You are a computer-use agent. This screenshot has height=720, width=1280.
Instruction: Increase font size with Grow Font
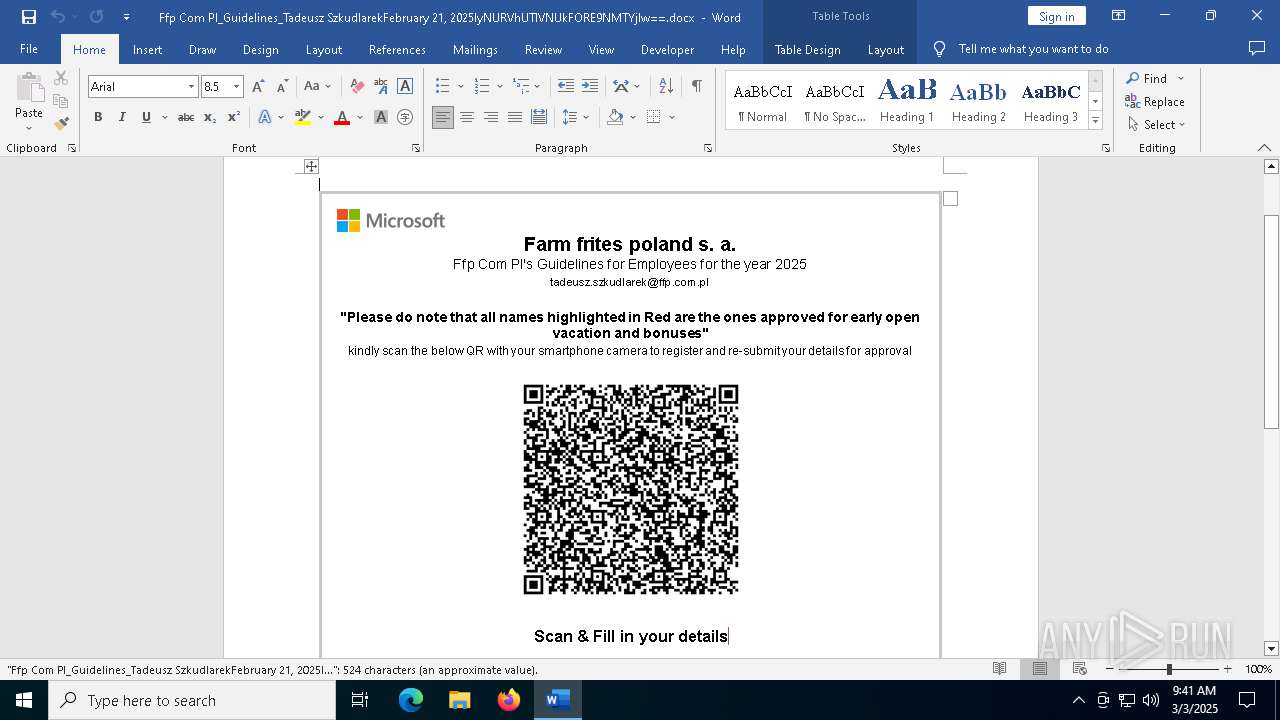click(x=258, y=87)
